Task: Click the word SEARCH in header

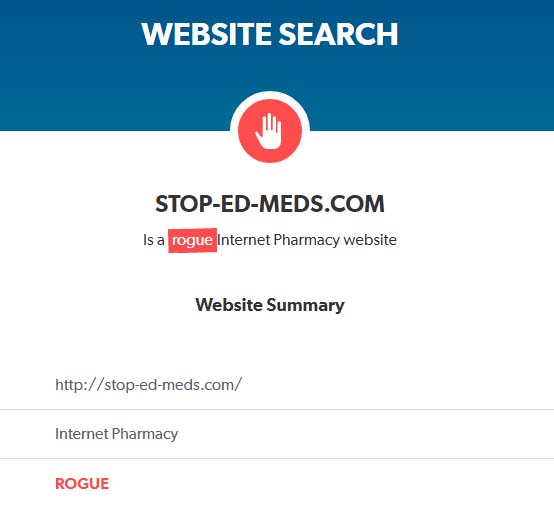Action: (x=338, y=34)
